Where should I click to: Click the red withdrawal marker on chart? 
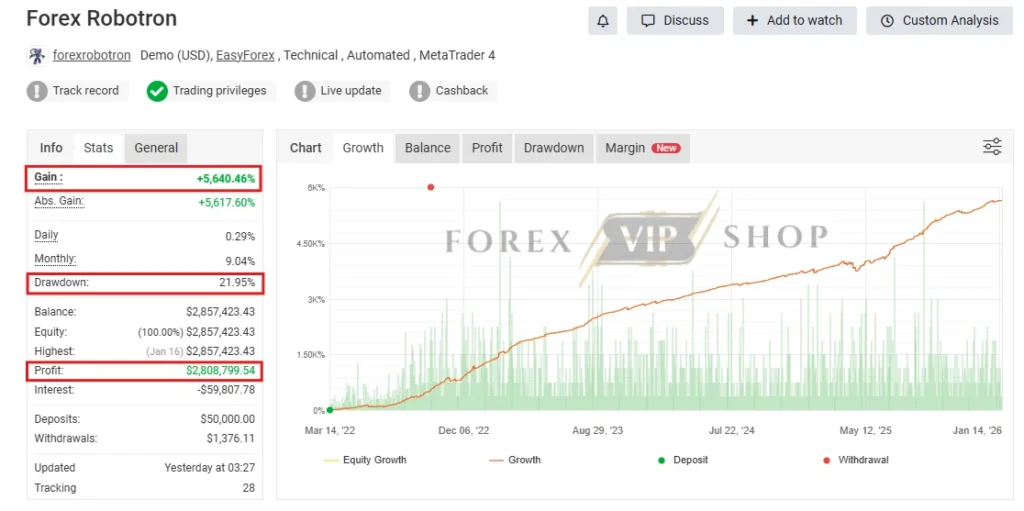430,188
